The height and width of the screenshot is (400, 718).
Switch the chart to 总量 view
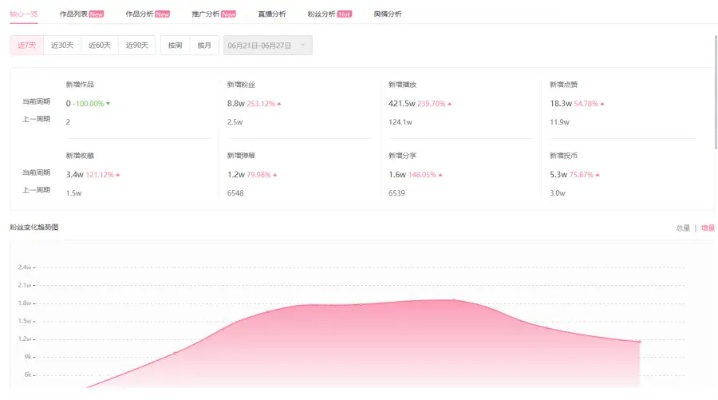683,228
